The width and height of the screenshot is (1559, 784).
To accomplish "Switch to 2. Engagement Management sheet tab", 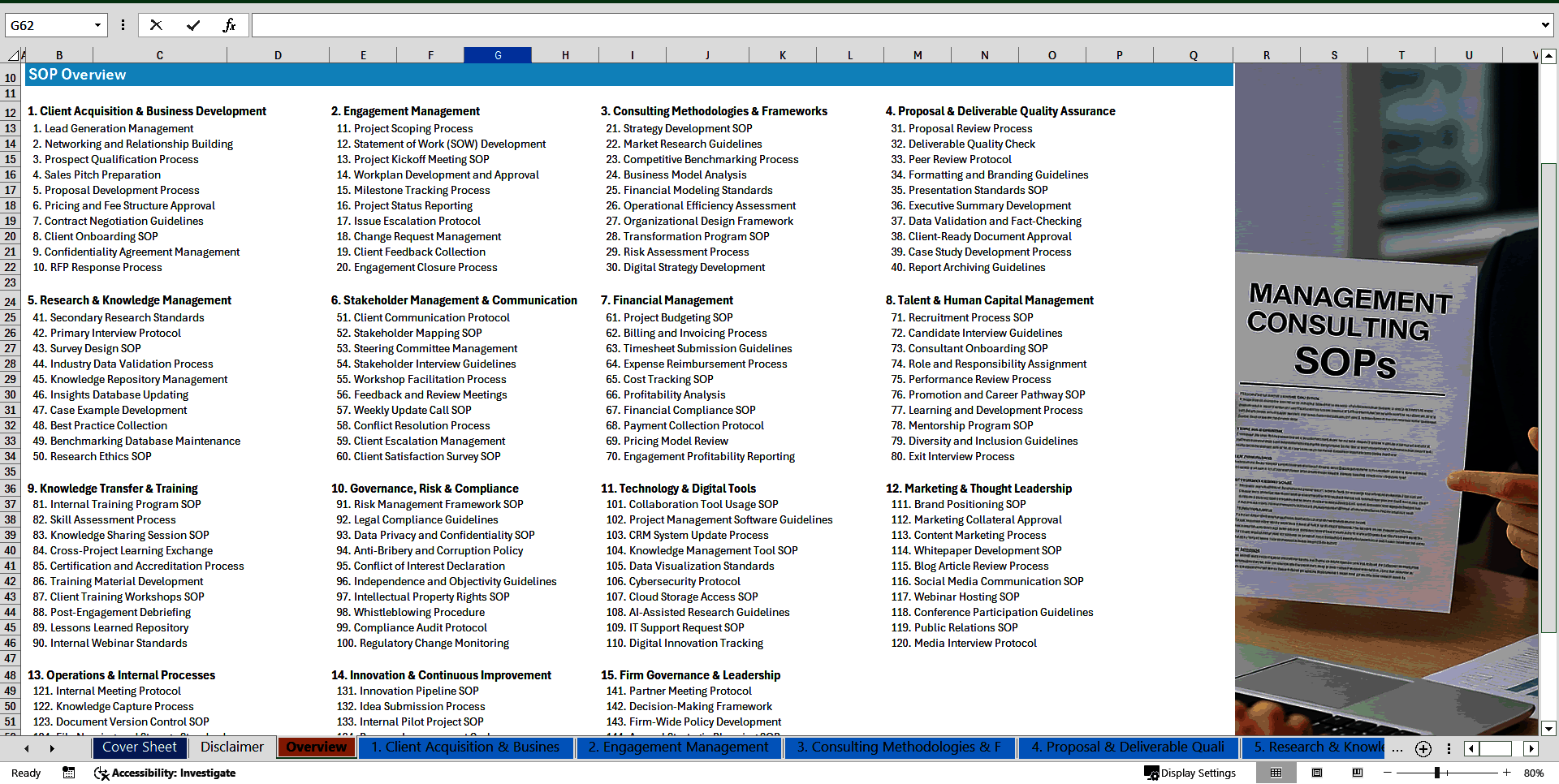I will pos(678,747).
